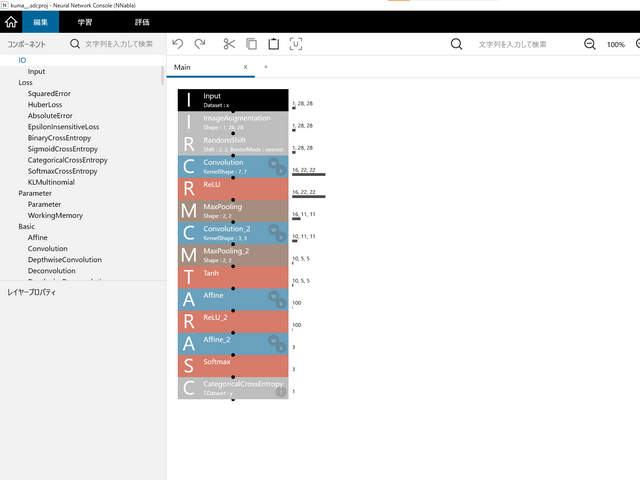Open the 評価 tab
Image resolution: width=640 pixels, height=480 pixels.
point(142,21)
